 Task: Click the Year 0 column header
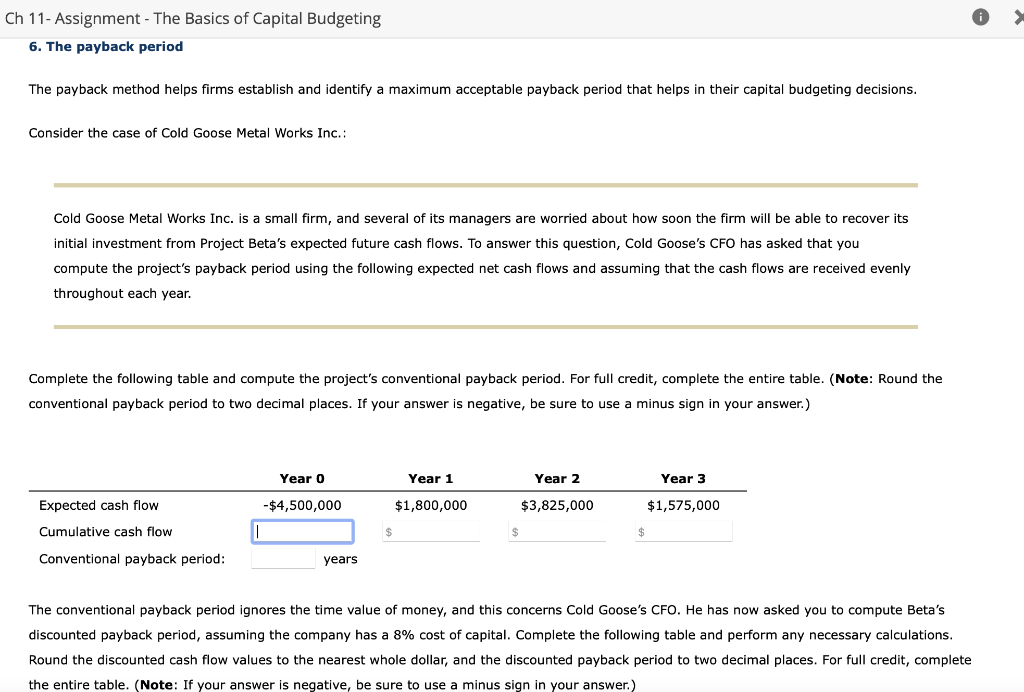coord(302,479)
